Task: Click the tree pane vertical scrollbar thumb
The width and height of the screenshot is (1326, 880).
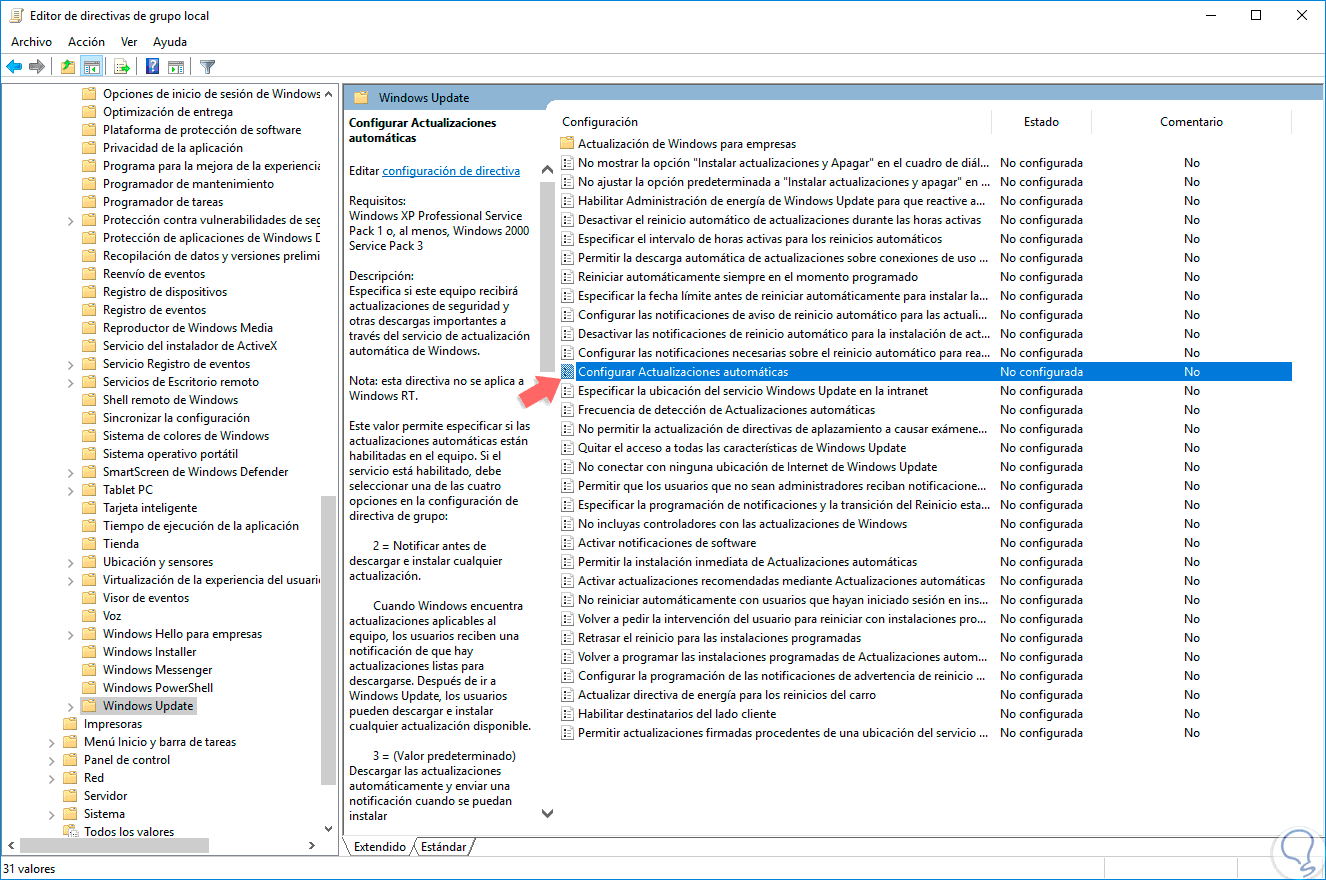Action: point(329,640)
